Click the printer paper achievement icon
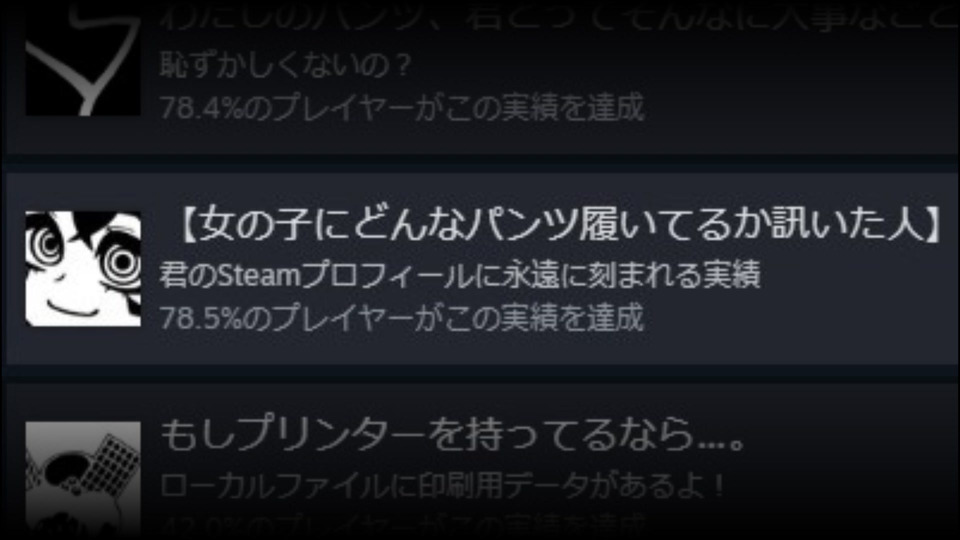The height and width of the screenshot is (540, 960). tap(83, 479)
